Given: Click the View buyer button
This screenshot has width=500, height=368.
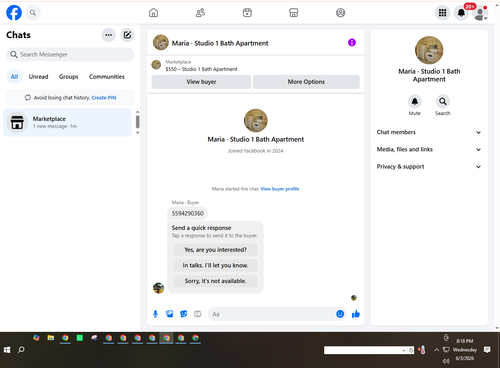Looking at the screenshot, I should click(x=201, y=82).
